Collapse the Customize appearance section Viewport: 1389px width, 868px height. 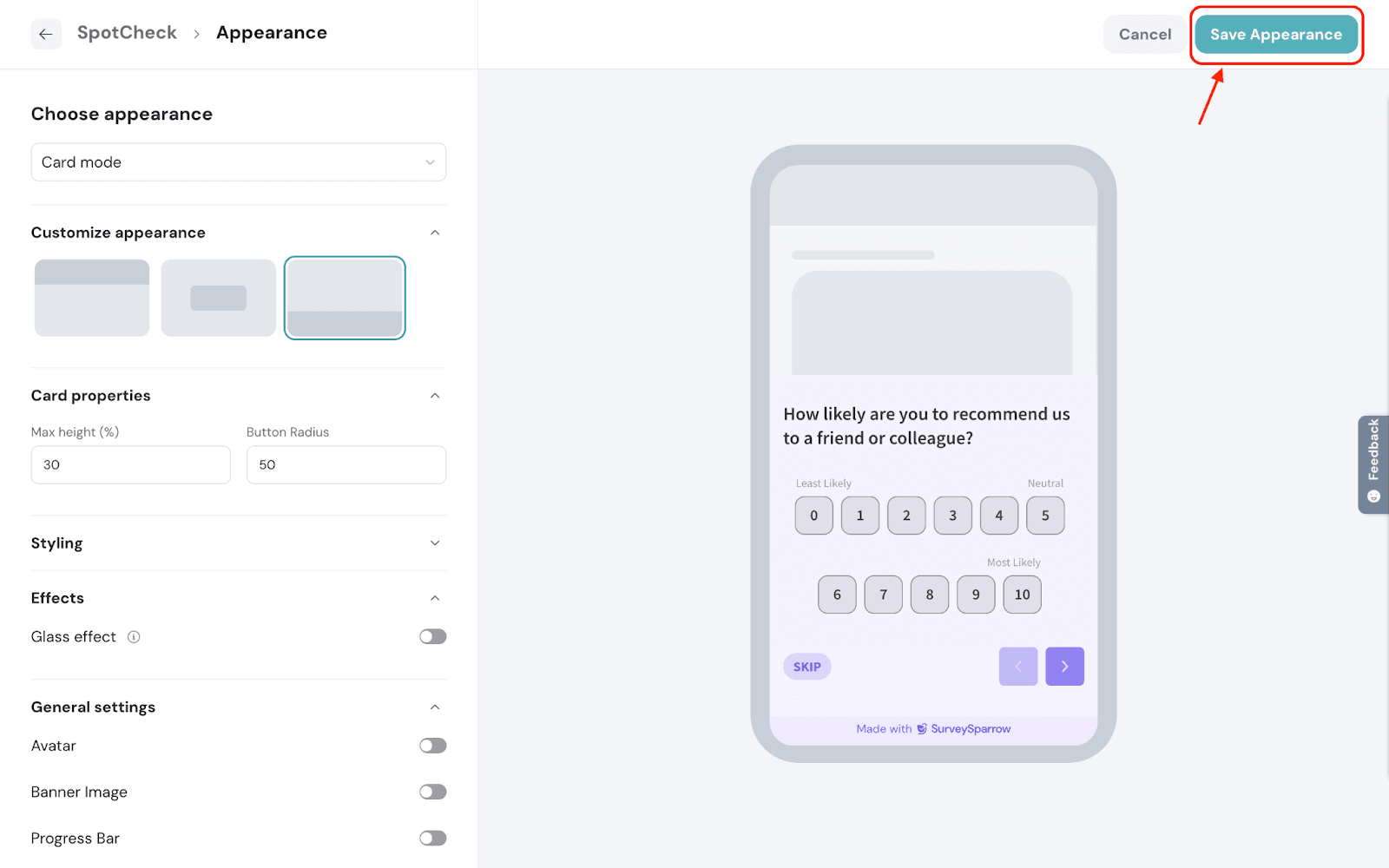click(x=435, y=233)
